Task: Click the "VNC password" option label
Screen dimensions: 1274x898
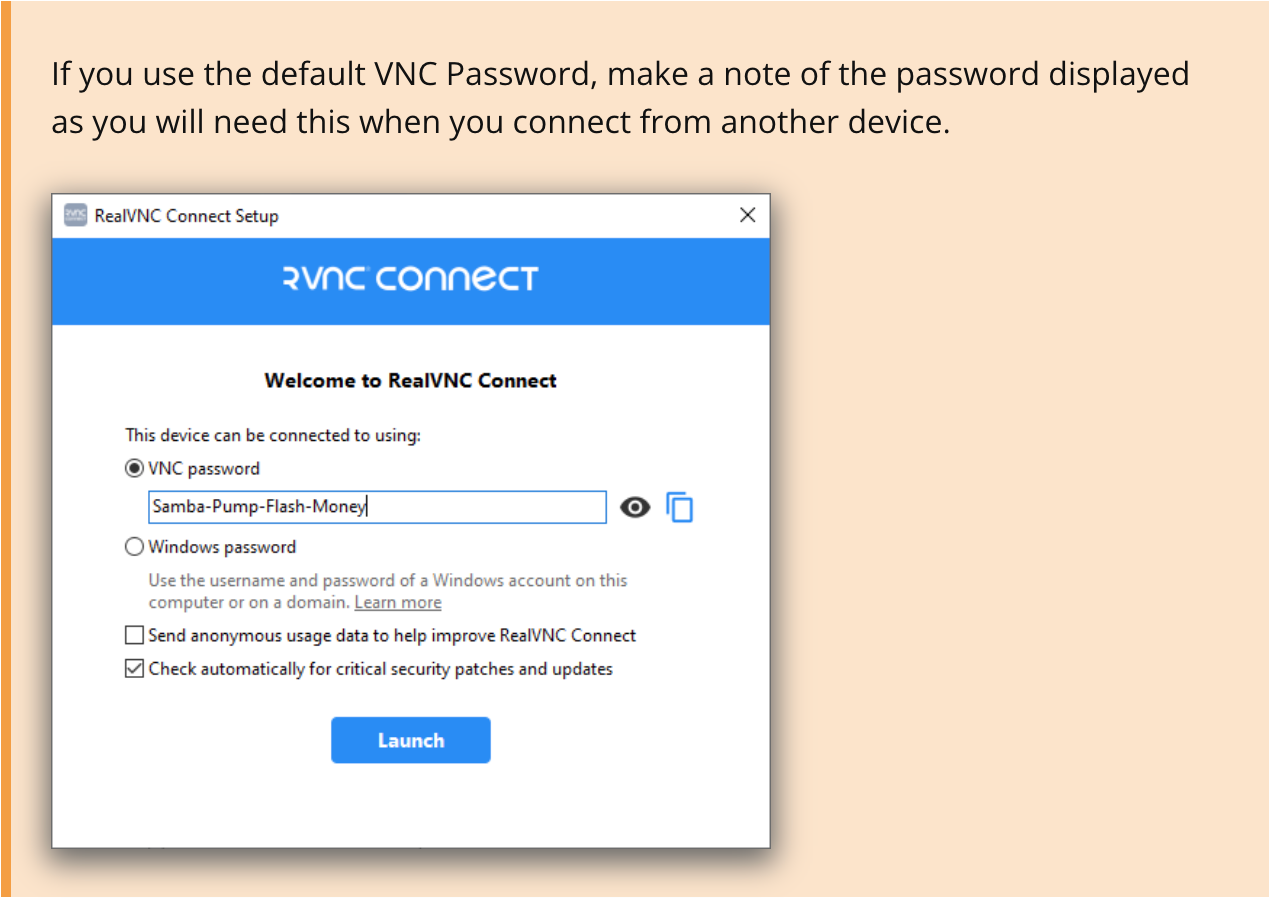Action: (x=204, y=468)
